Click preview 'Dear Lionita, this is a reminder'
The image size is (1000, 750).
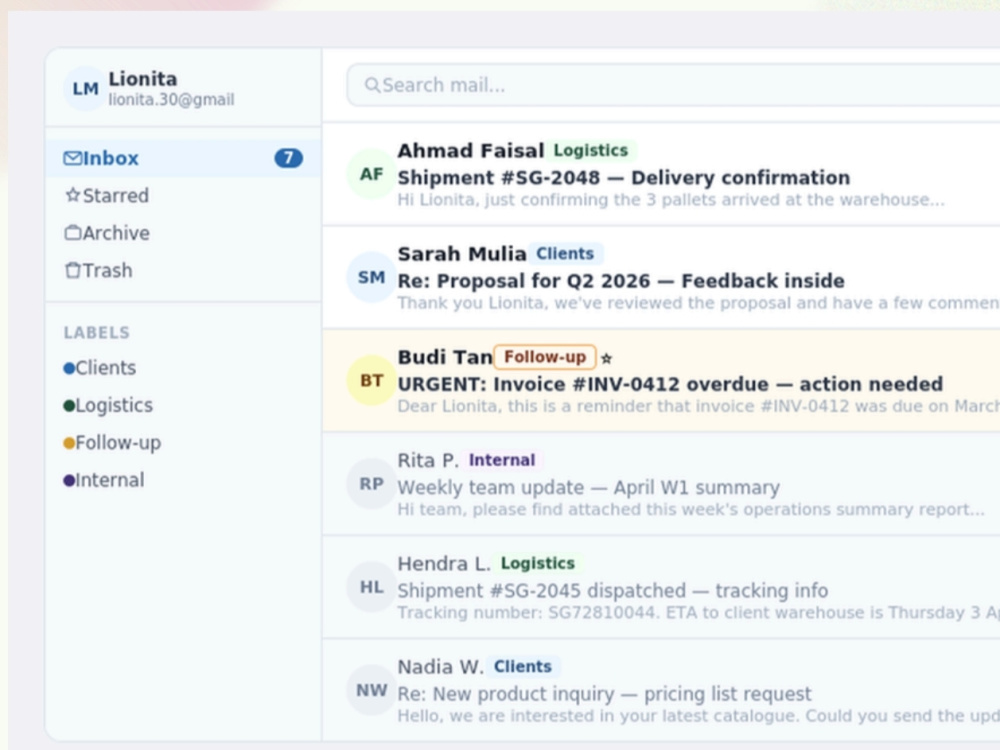698,406
